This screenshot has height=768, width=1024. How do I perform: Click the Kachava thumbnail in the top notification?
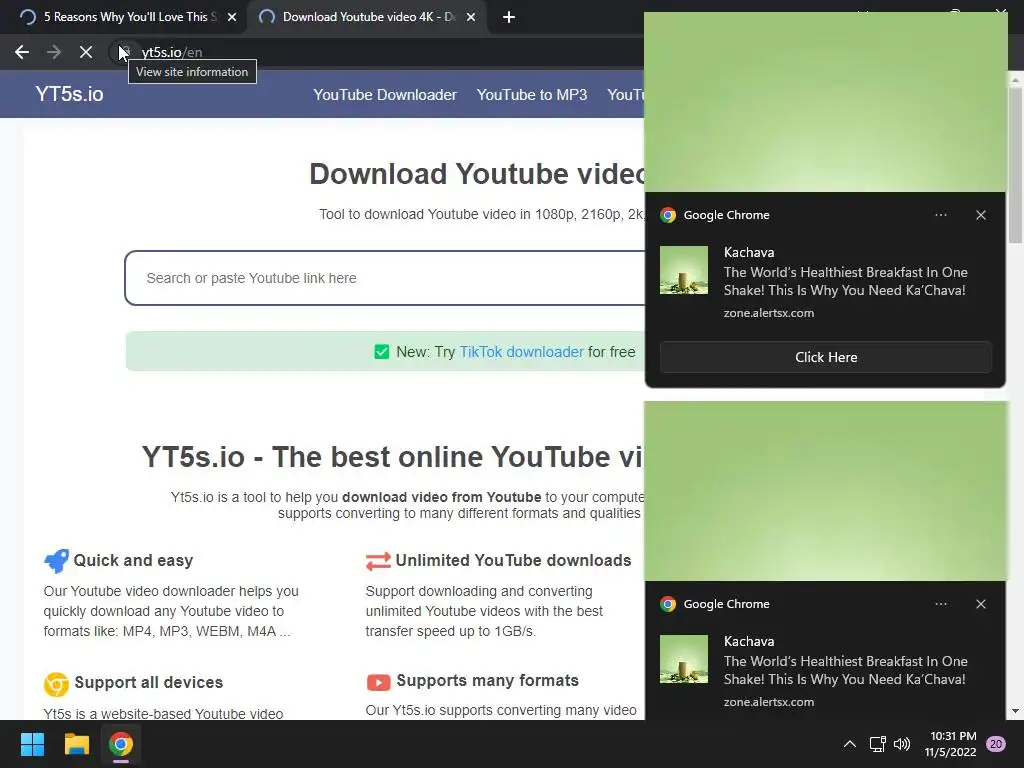point(684,270)
